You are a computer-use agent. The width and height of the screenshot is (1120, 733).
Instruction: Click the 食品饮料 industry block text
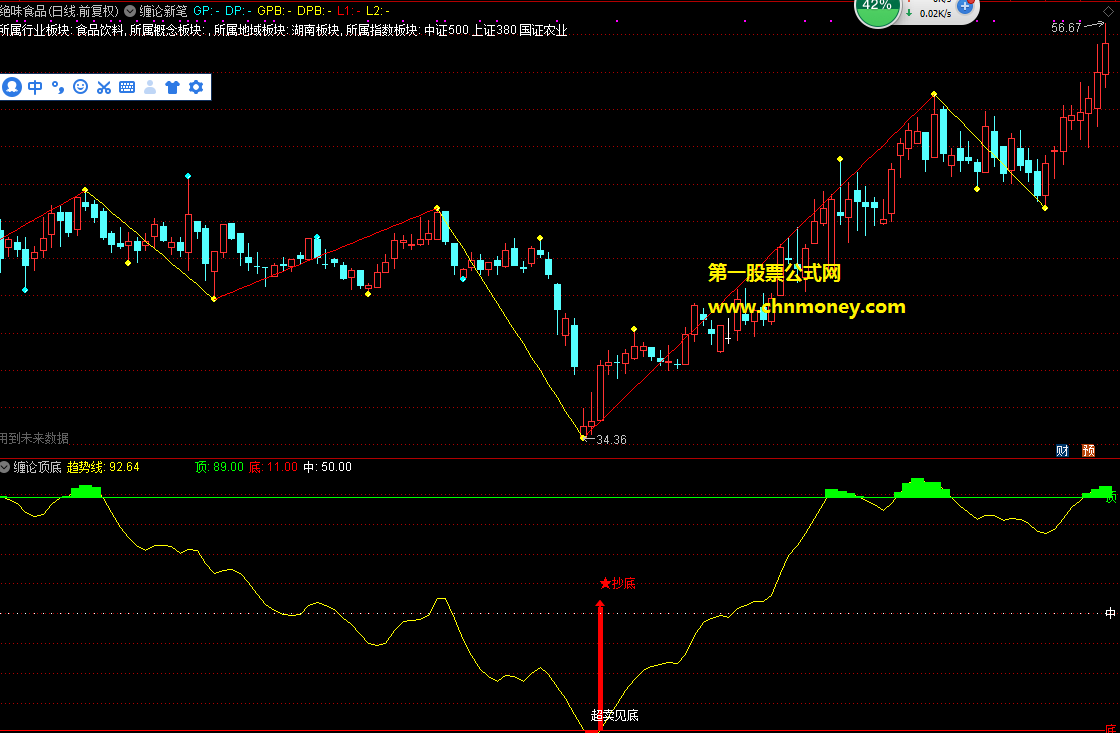click(x=100, y=30)
